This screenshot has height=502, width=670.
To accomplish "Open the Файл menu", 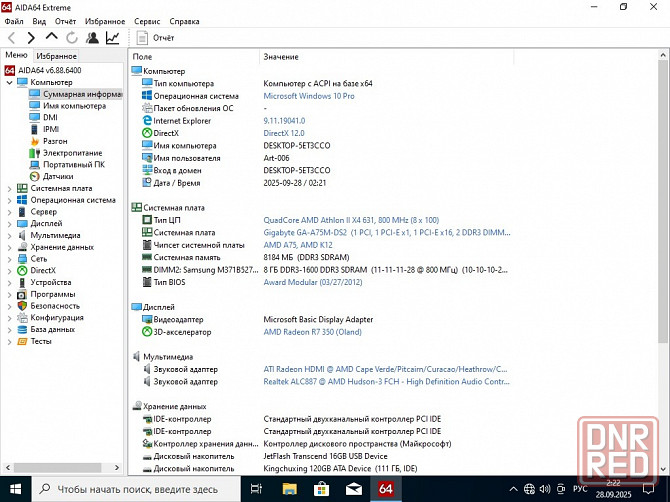I will click(15, 20).
